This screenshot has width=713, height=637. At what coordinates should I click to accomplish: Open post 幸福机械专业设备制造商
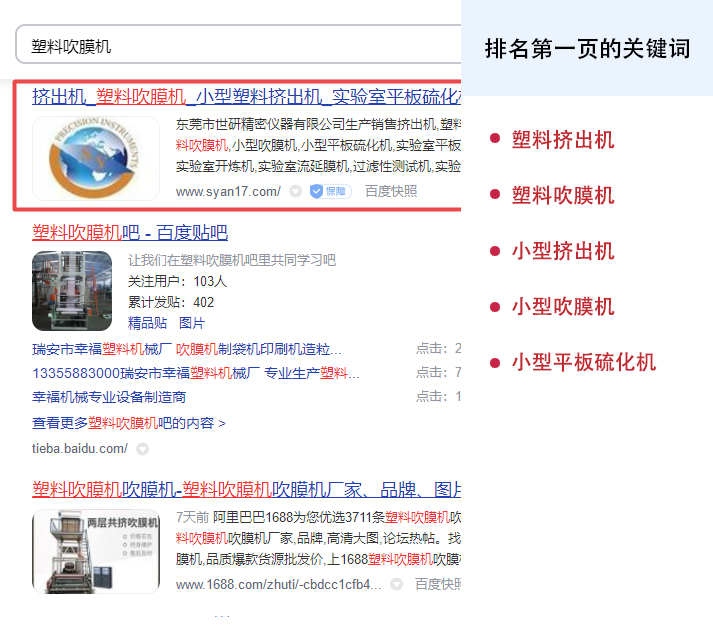109,397
